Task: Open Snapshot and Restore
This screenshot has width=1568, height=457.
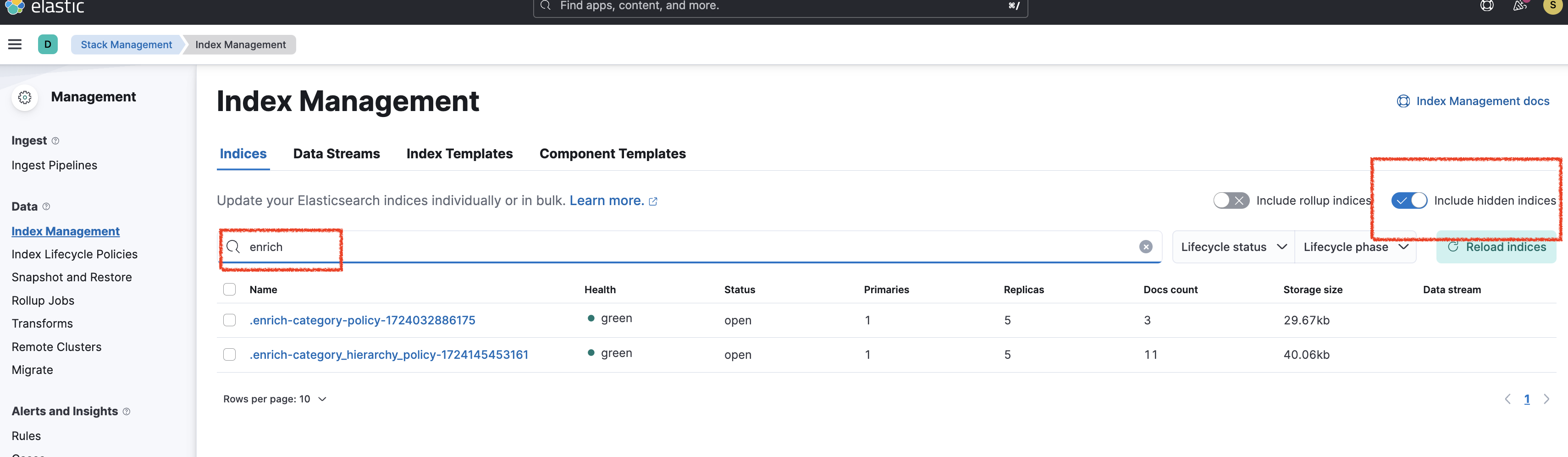Action: point(72,277)
